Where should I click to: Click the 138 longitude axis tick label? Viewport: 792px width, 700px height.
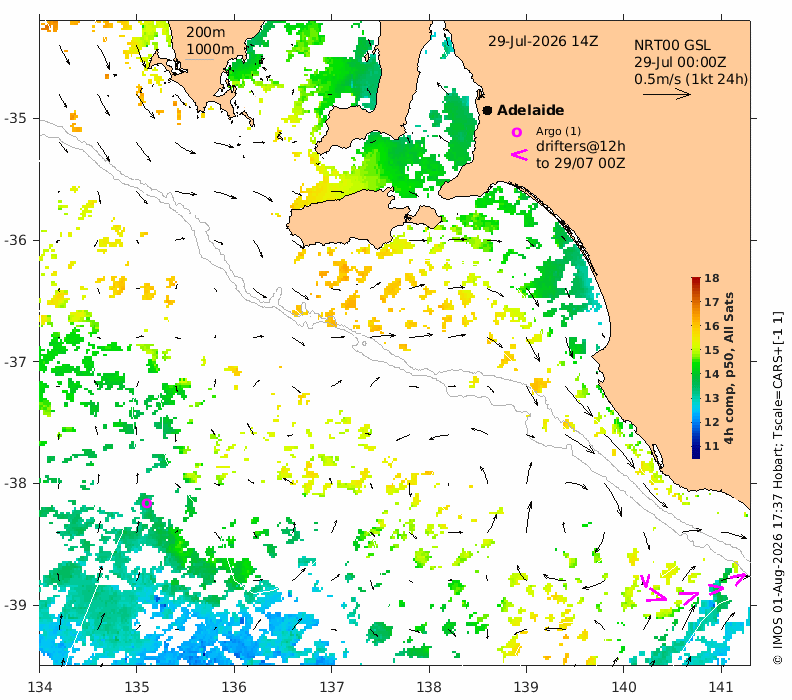pyautogui.click(x=429, y=687)
